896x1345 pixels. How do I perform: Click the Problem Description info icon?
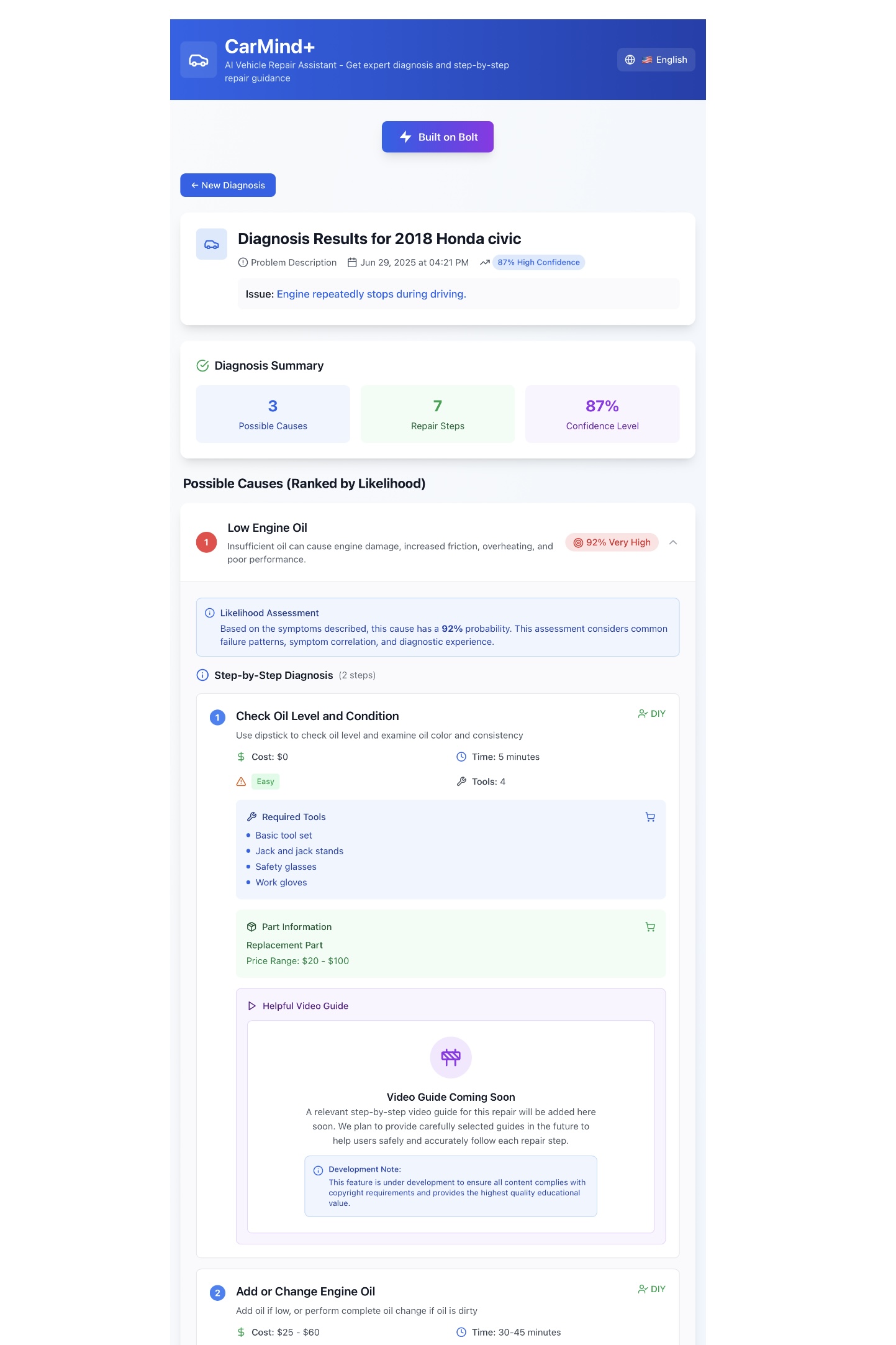(x=243, y=263)
